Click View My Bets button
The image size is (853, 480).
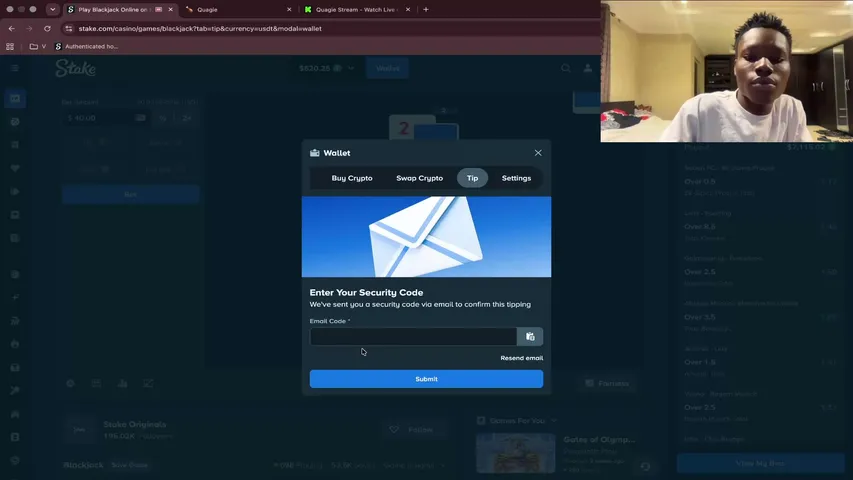point(760,463)
